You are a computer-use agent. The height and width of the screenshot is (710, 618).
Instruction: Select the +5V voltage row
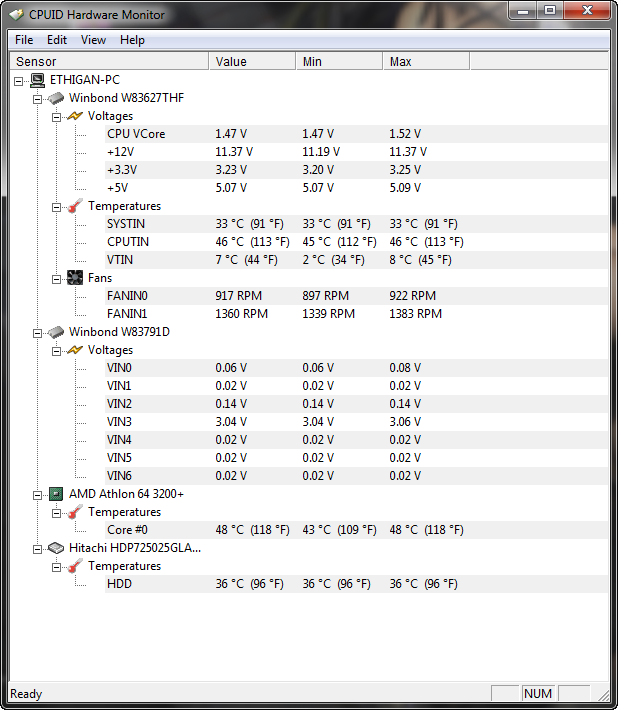click(356, 188)
